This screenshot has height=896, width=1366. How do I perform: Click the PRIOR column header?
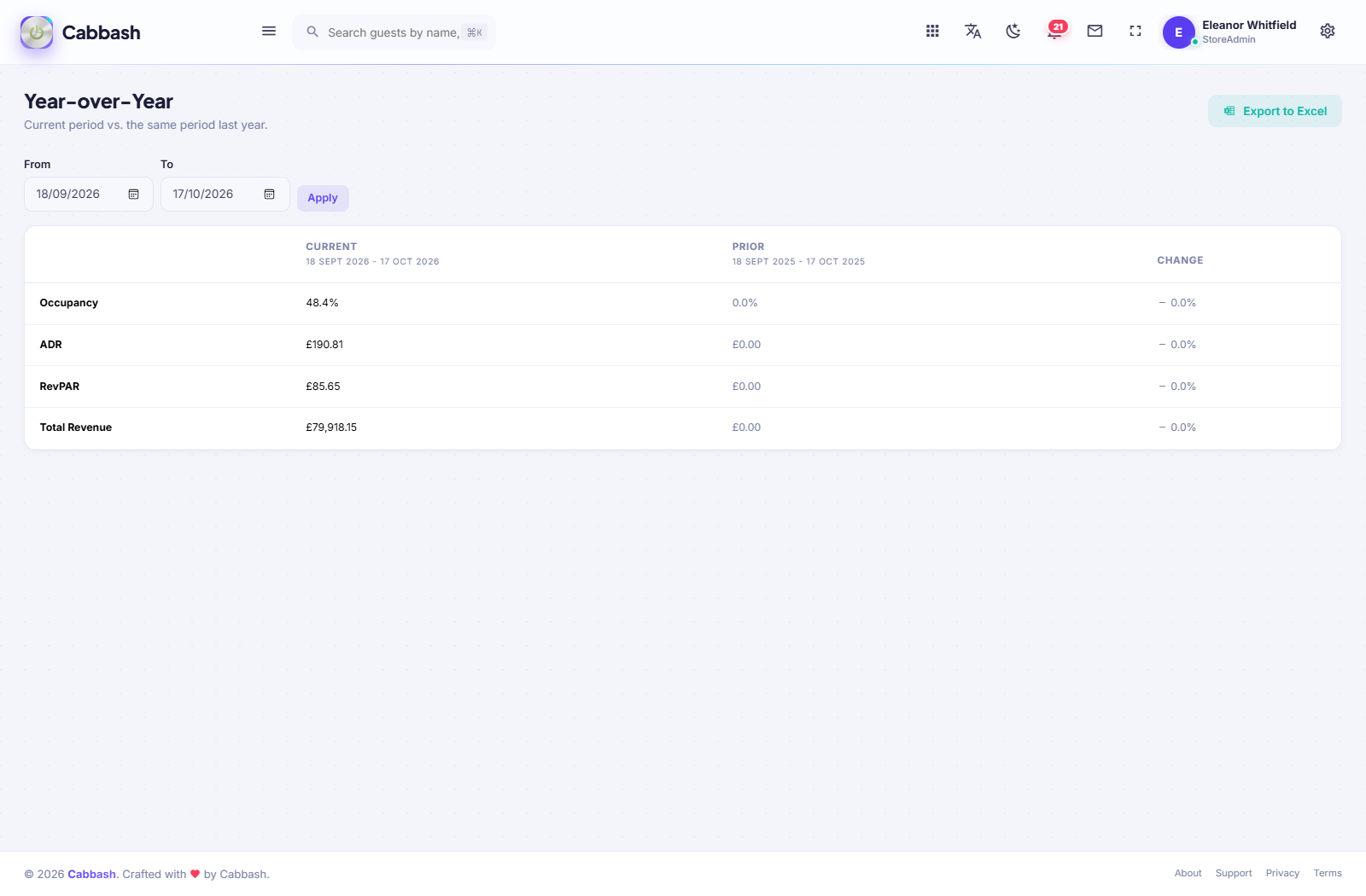(748, 247)
